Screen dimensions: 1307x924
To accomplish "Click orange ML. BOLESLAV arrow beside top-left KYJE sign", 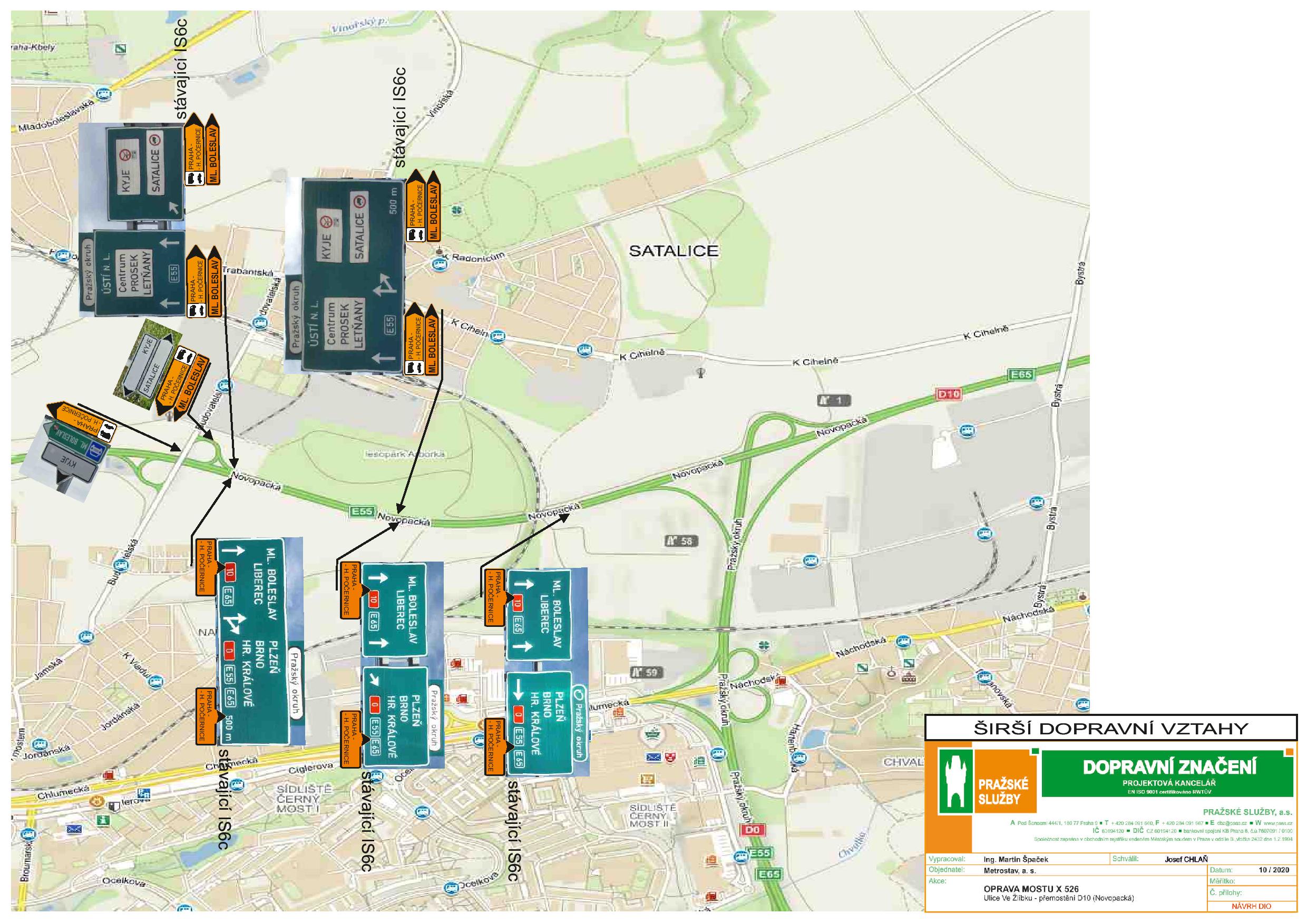I will (212, 149).
